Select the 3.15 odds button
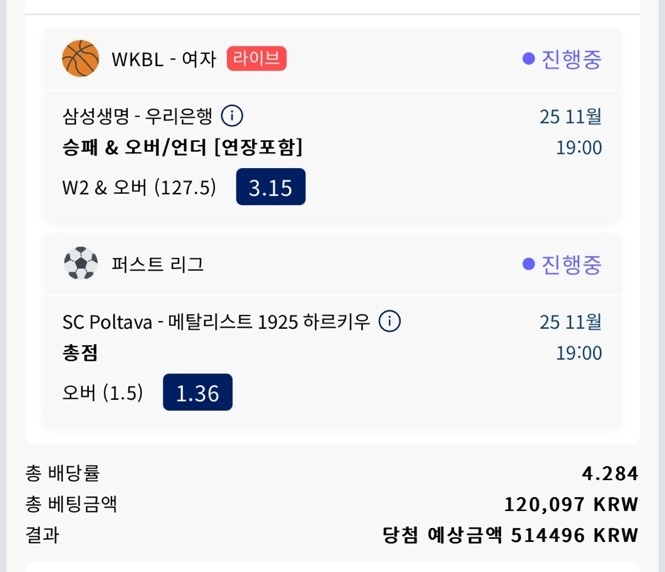The width and height of the screenshot is (665, 572). pos(270,188)
